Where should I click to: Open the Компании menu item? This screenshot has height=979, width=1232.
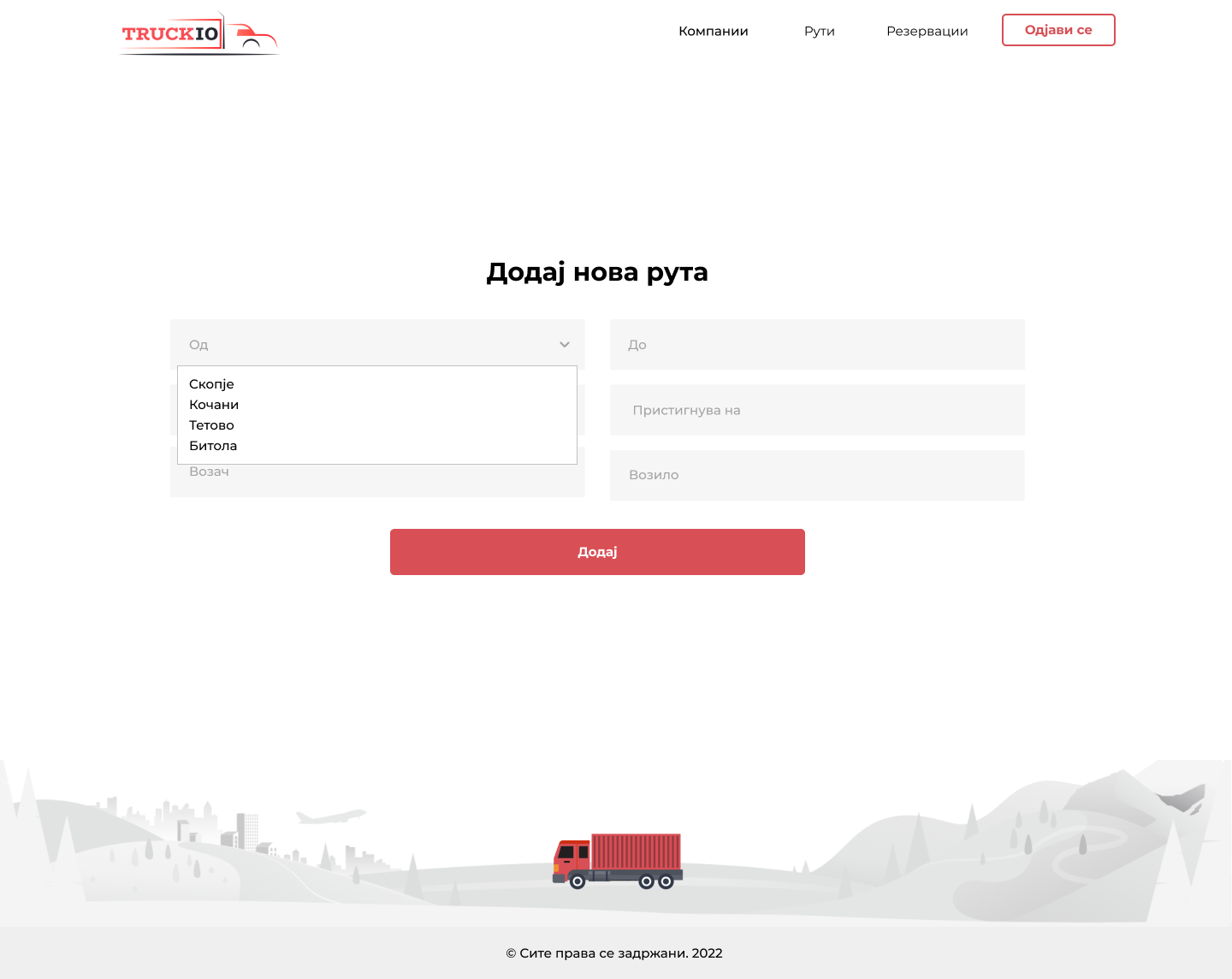(x=713, y=31)
